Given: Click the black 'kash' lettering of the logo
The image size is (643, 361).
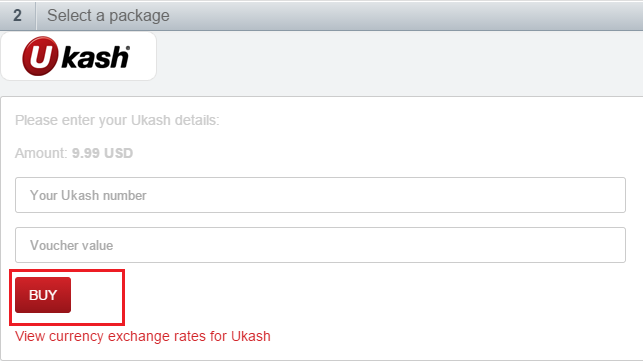Looking at the screenshot, I should tap(94, 57).
